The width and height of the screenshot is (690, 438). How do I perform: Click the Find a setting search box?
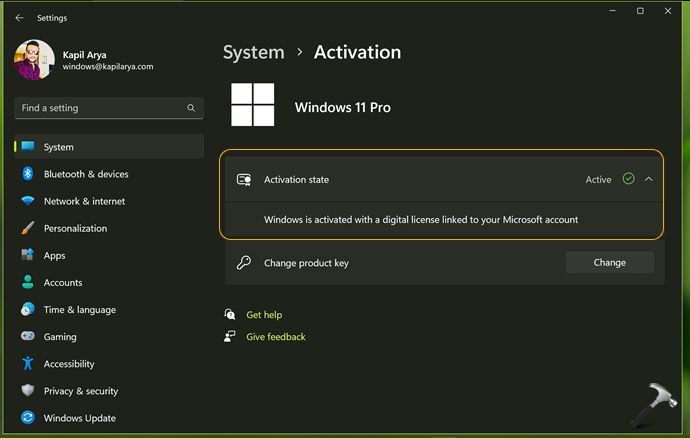100,108
